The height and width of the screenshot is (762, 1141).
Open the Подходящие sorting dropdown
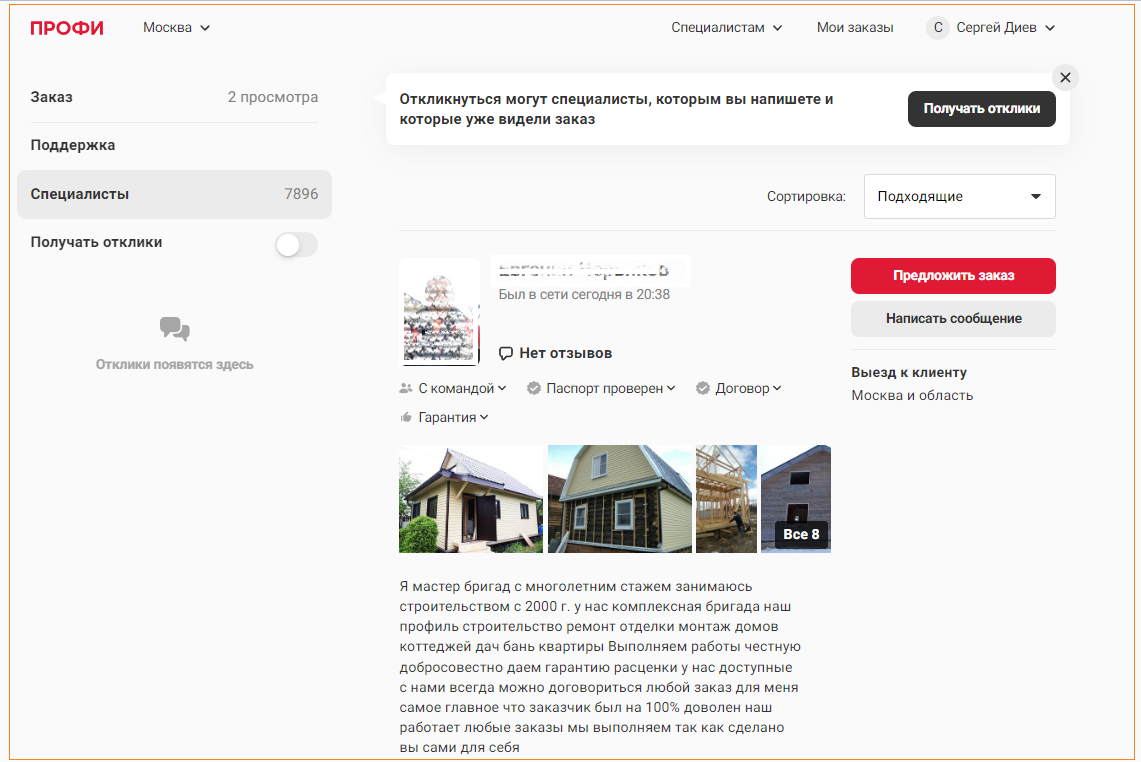coord(959,197)
